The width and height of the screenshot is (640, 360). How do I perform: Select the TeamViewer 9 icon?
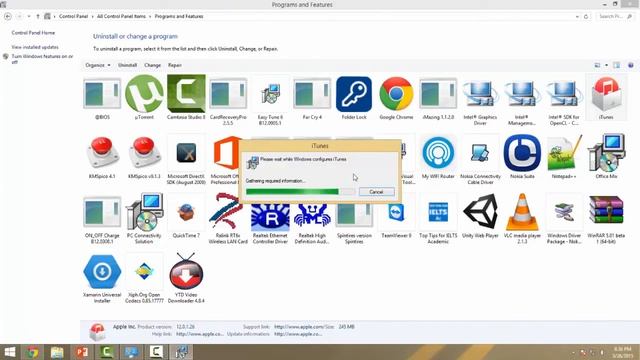point(396,213)
